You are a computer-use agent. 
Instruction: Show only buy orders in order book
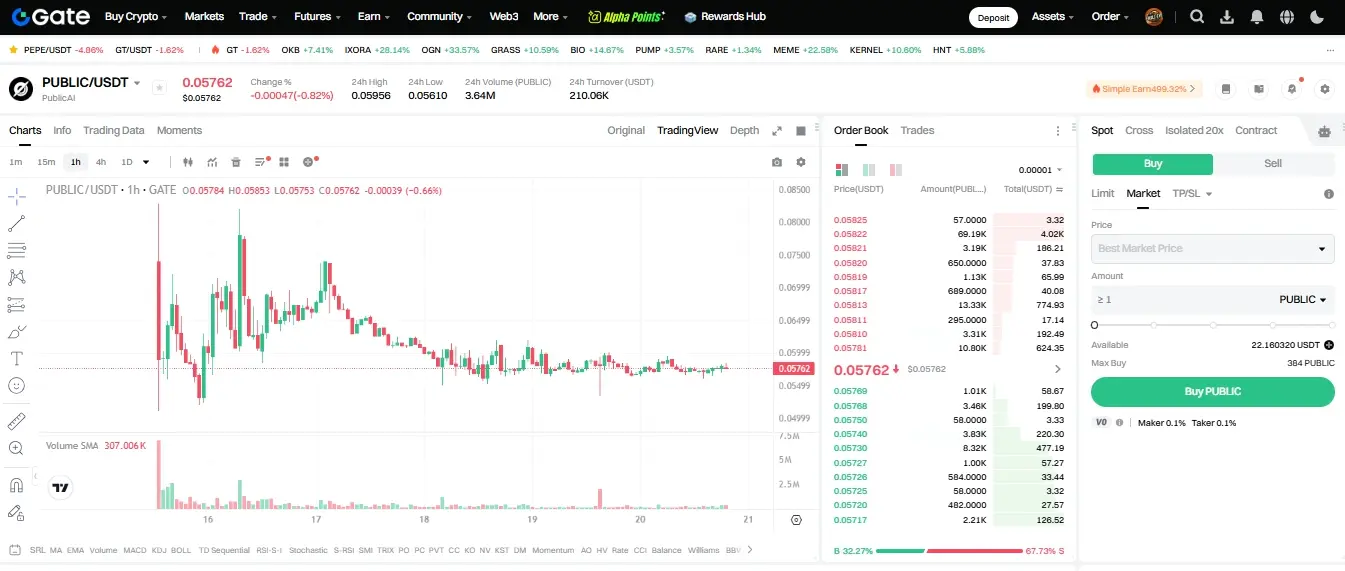[868, 170]
